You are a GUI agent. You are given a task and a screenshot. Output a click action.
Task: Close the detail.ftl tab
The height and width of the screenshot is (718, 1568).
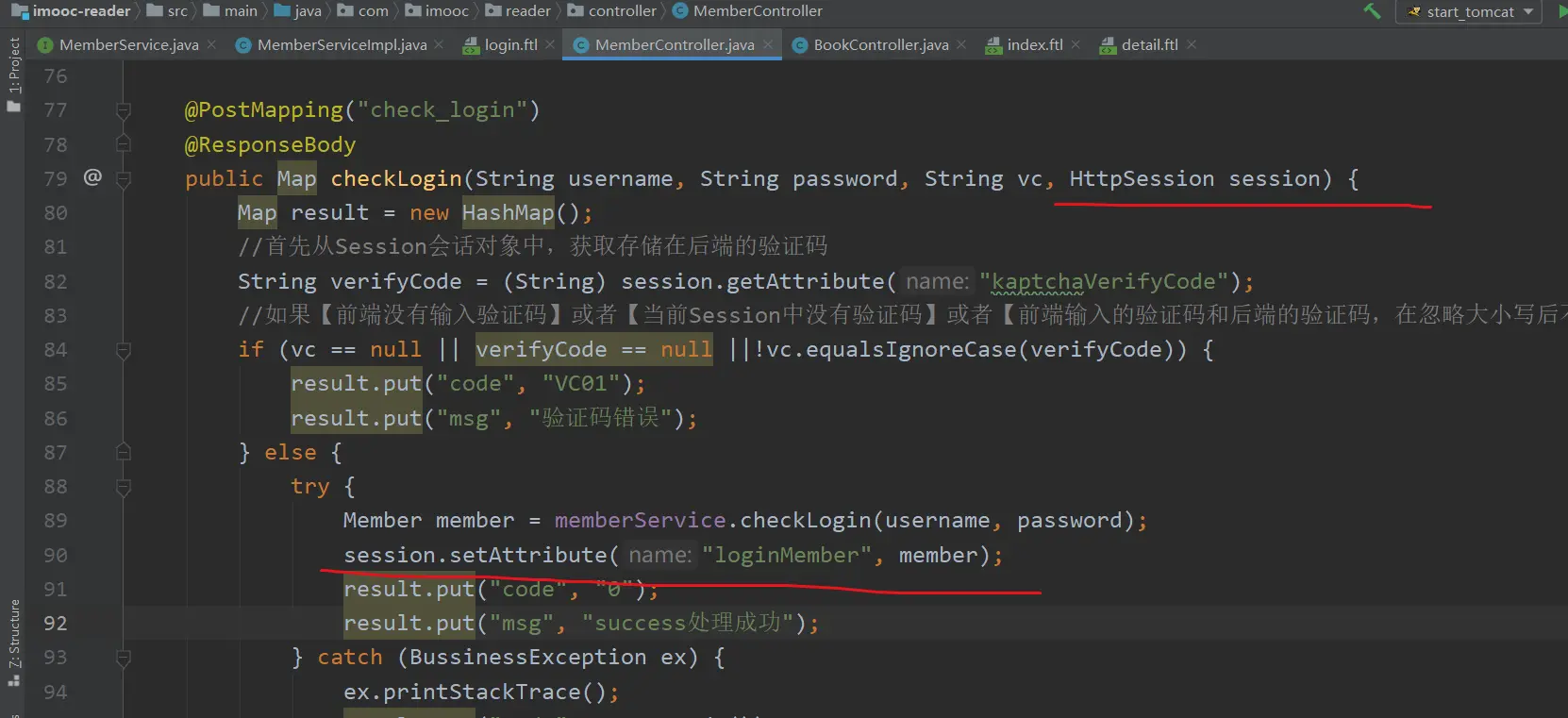pos(1192,44)
